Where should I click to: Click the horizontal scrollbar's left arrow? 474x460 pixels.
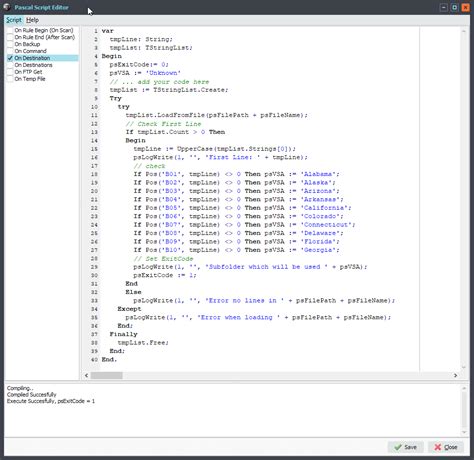[87, 375]
